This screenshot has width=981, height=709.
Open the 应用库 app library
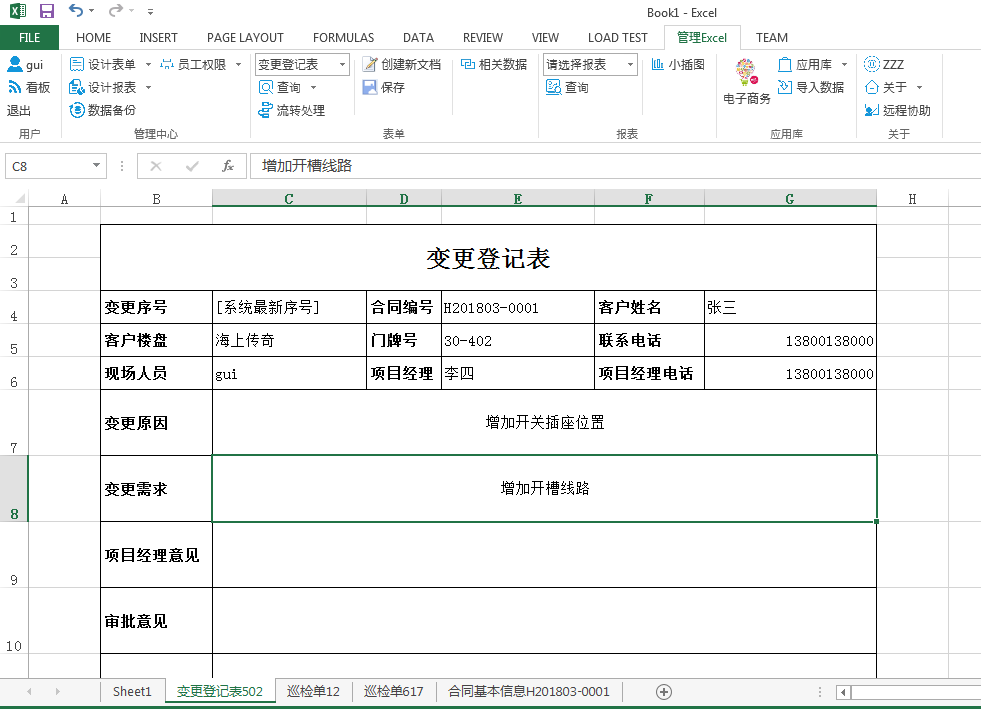805,64
